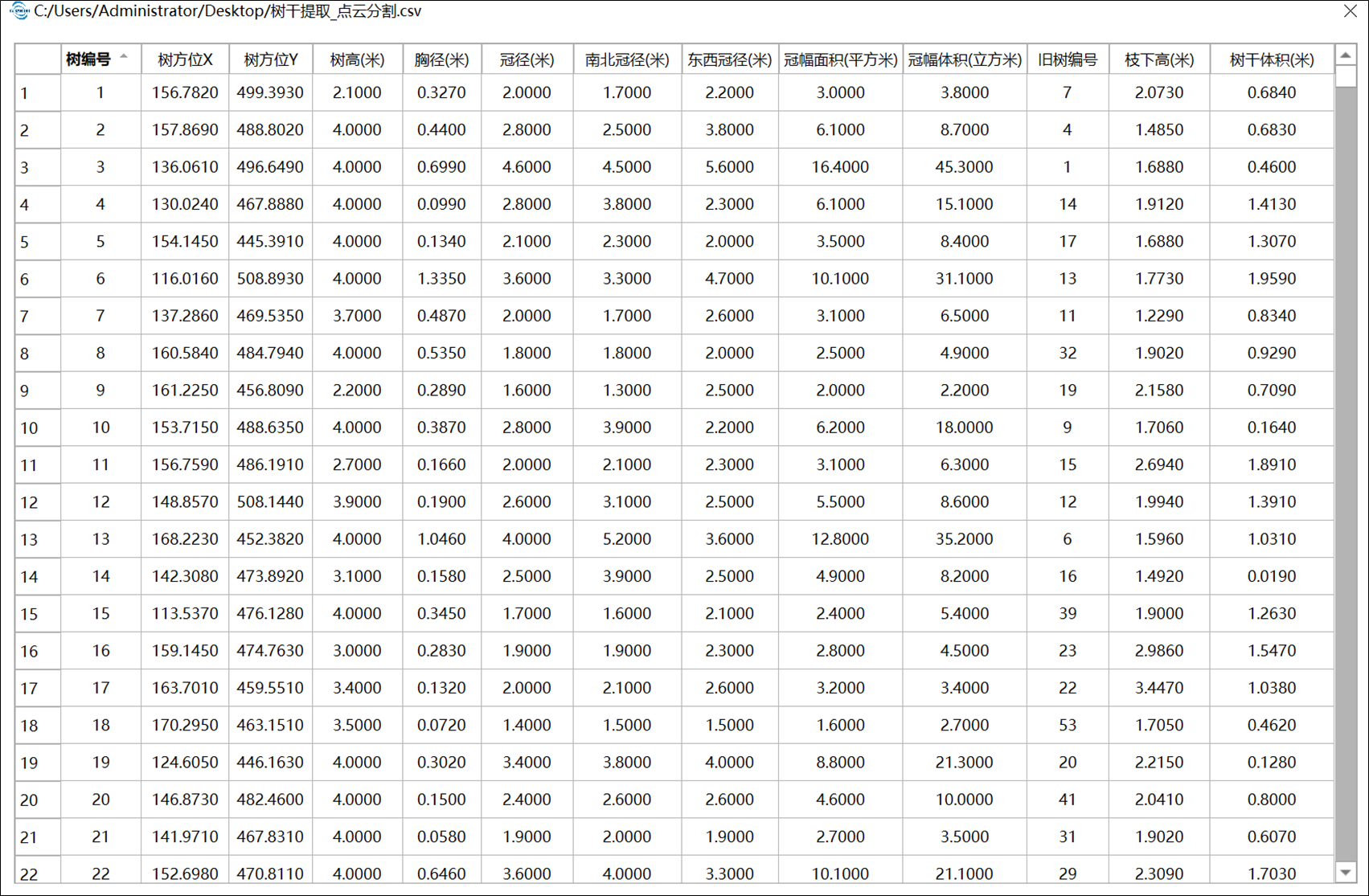
Task: Select row header 18
Action: (37, 726)
